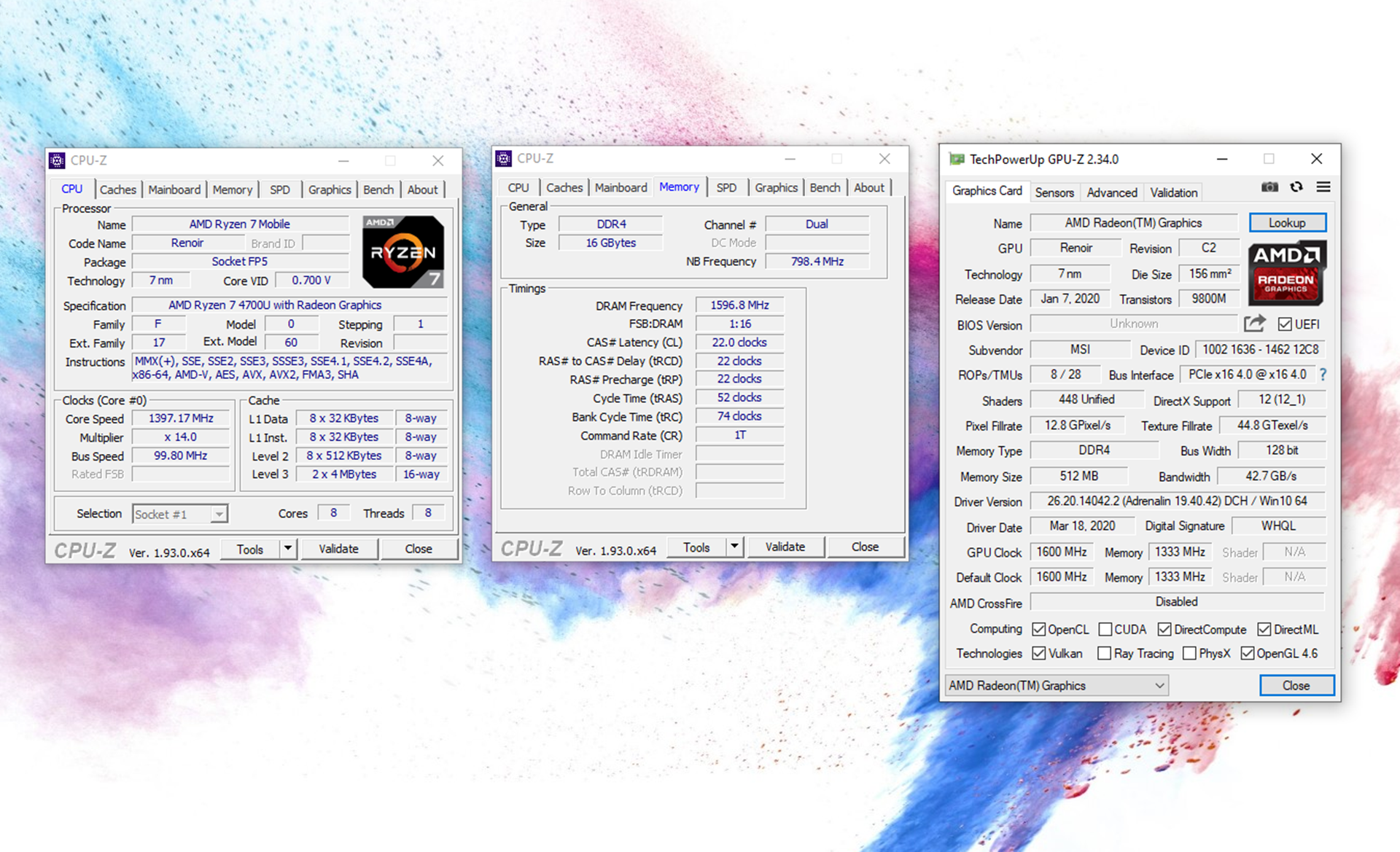Open Caches tab in middle CPU-Z window
1400x852 pixels.
pyautogui.click(x=564, y=187)
